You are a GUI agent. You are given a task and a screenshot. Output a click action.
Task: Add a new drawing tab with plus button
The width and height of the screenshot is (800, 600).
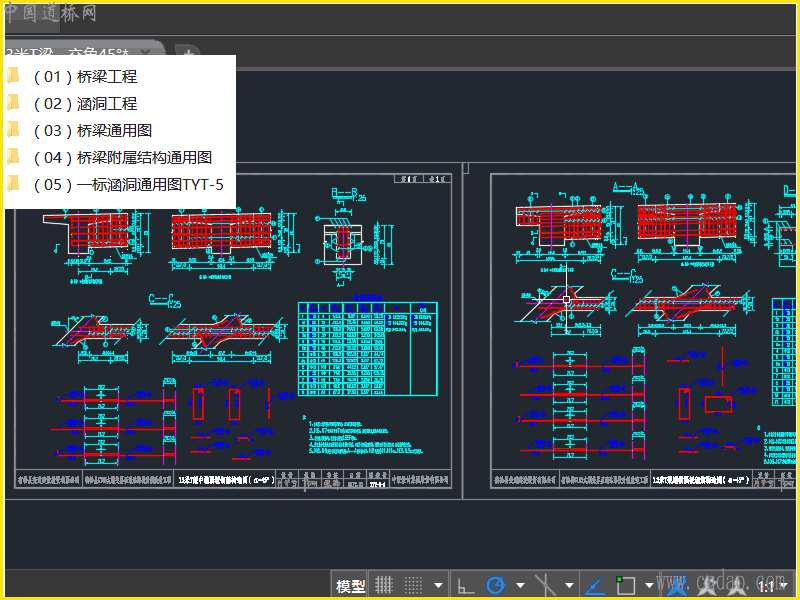186,52
